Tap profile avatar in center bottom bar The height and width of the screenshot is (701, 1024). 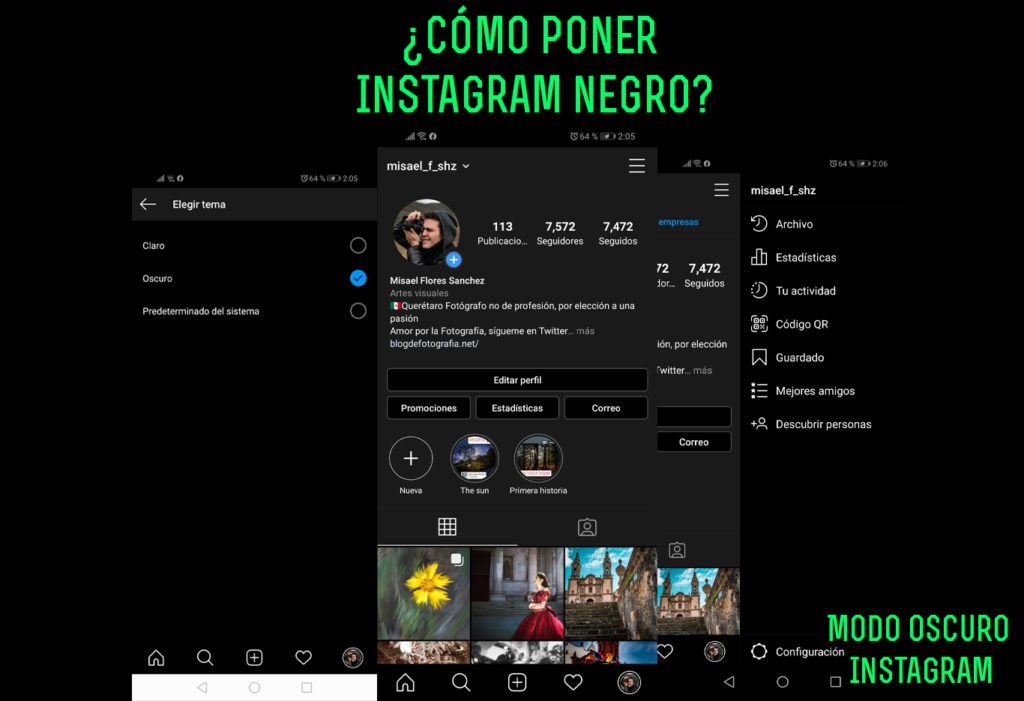coord(629,683)
